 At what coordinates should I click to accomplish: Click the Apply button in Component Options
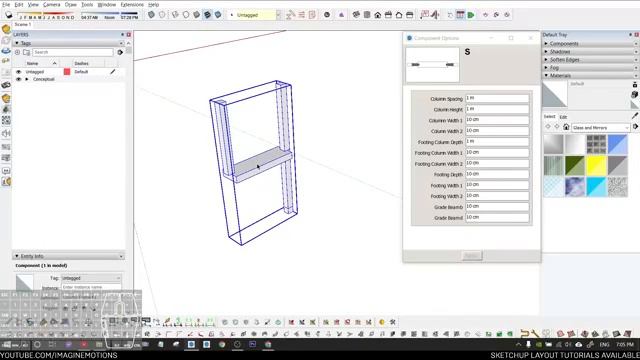pos(472,256)
